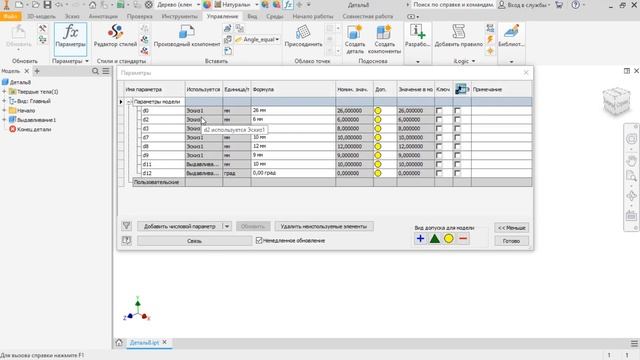The height and width of the screenshot is (360, 640).
Task: Open the hamburger menu in Модель browser
Action: click(x=106, y=71)
